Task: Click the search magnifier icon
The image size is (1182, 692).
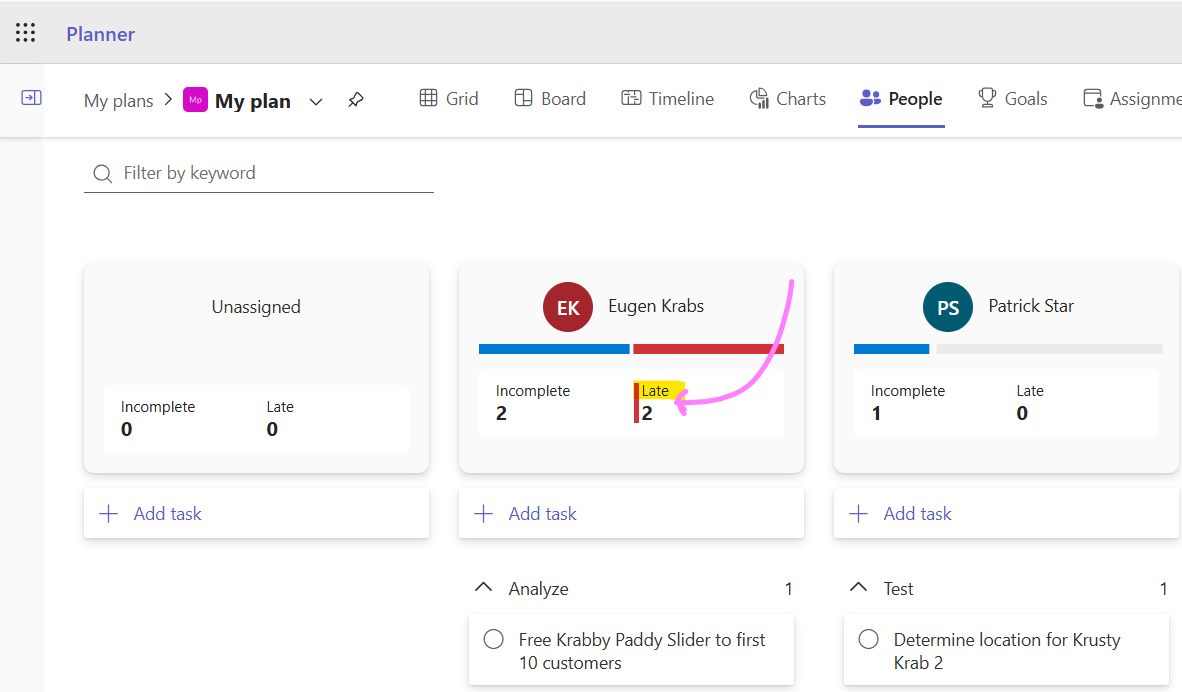Action: (x=103, y=174)
